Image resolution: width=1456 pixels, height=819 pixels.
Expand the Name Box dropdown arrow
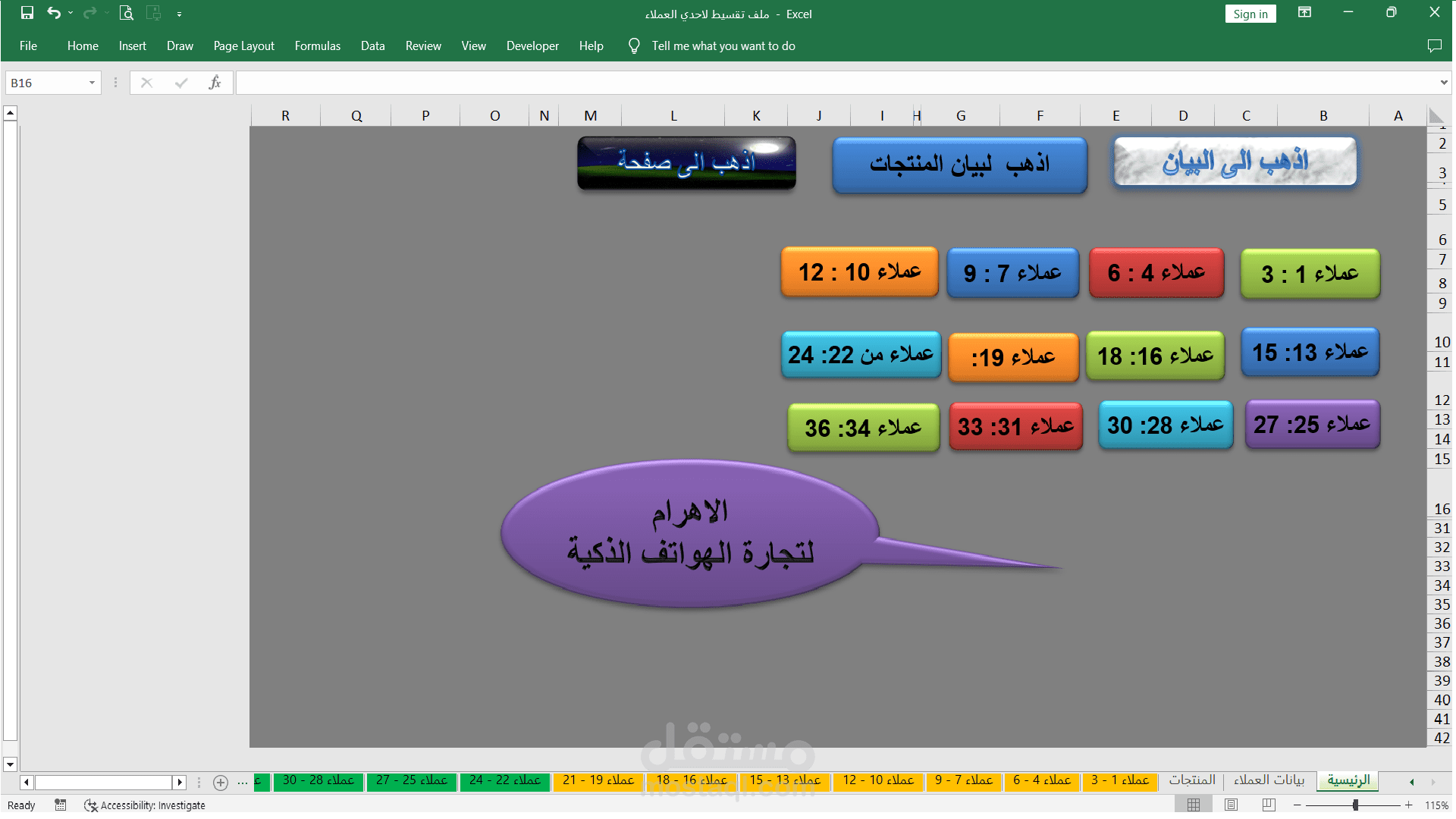[92, 83]
